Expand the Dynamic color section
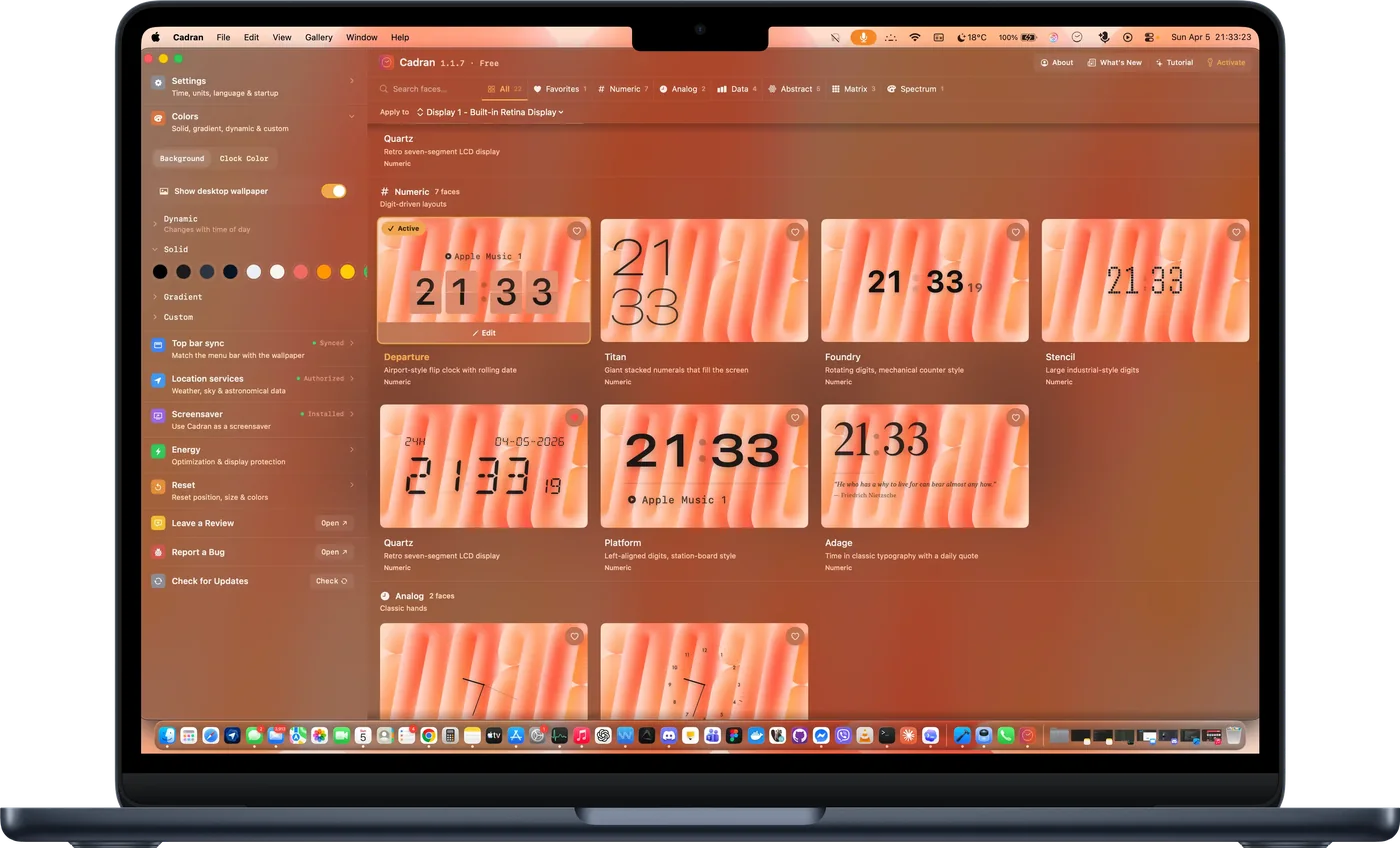 click(x=155, y=223)
